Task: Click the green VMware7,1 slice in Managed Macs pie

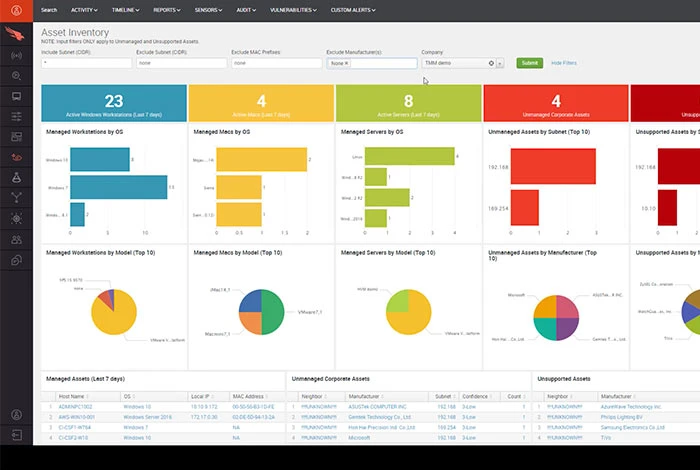Action: coord(273,312)
